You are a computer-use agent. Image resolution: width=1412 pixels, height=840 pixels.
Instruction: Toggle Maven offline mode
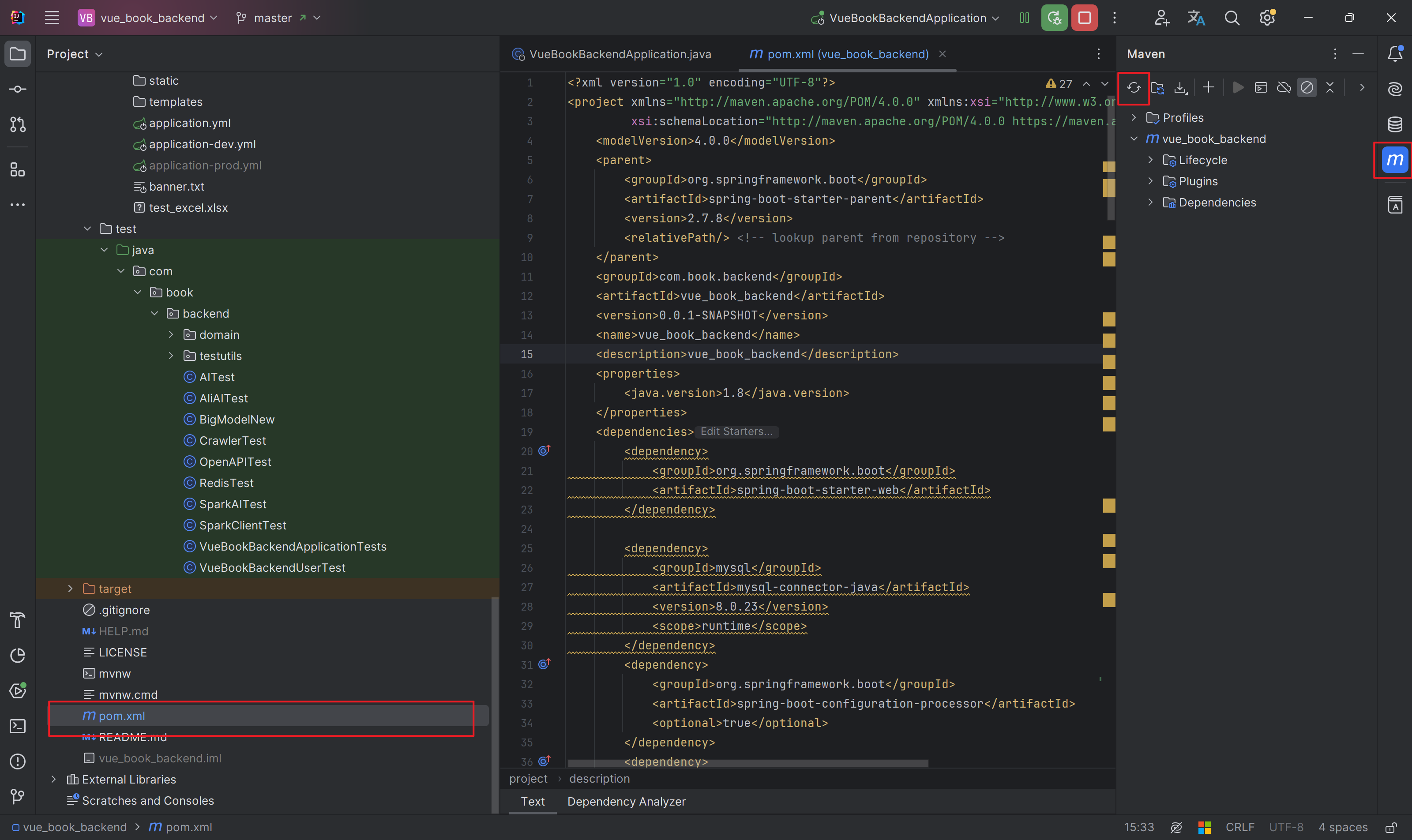(1284, 88)
